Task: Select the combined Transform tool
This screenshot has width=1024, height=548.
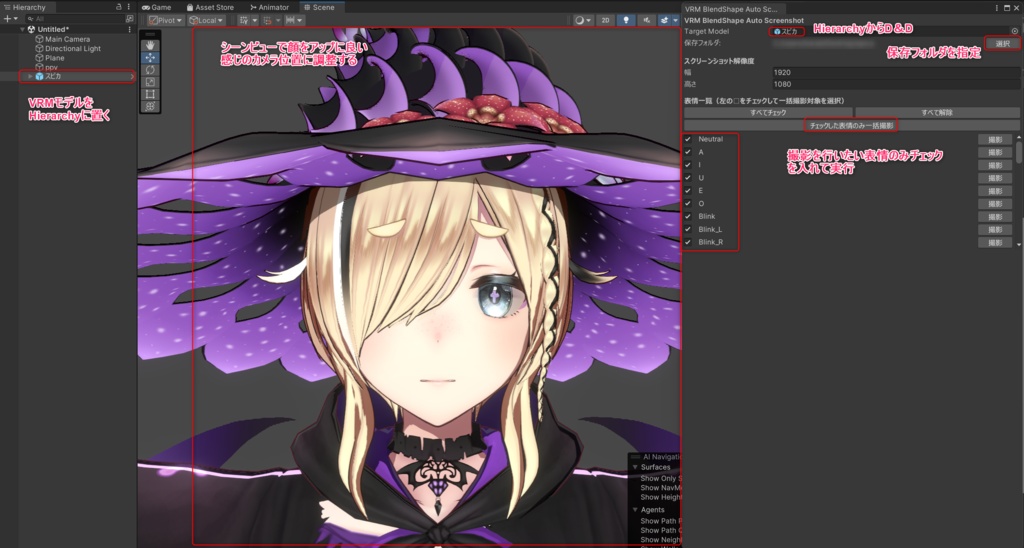Action: pos(150,106)
